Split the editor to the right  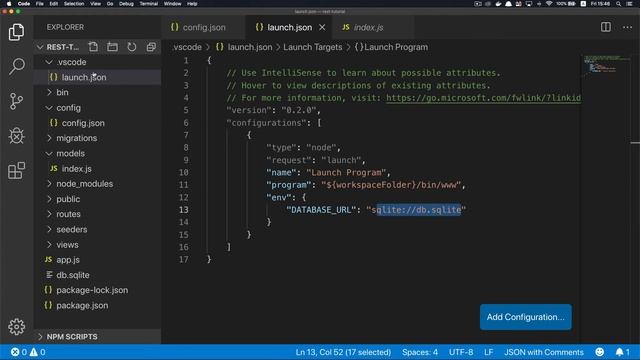(606, 27)
